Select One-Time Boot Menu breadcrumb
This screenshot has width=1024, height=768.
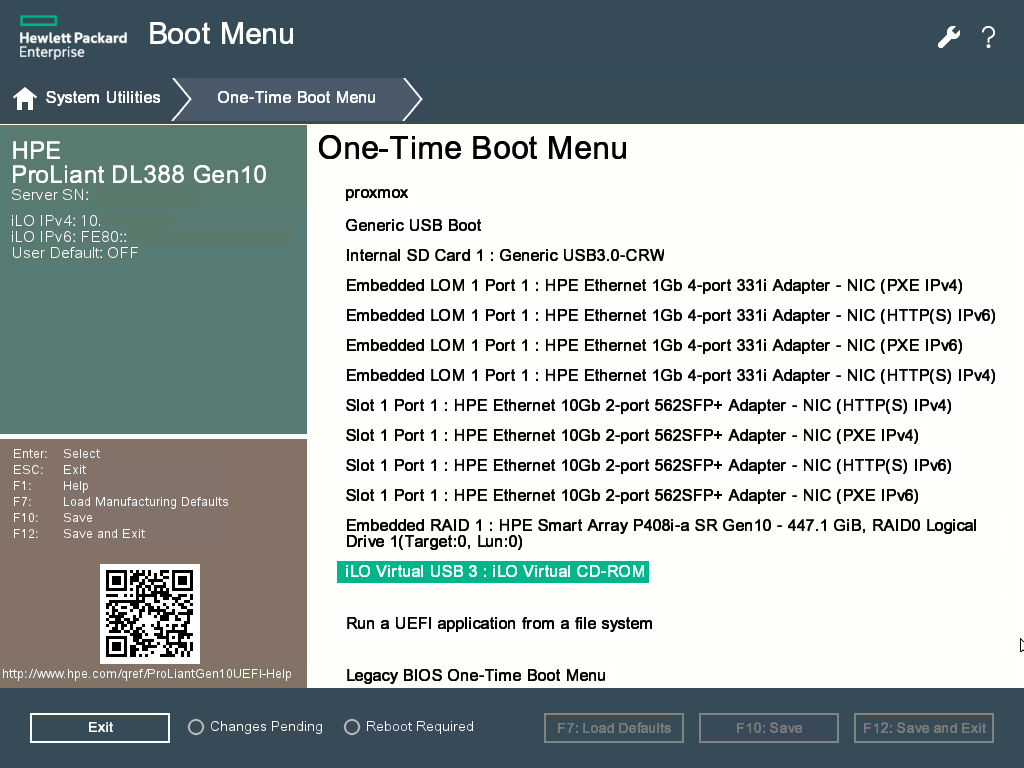coord(296,97)
